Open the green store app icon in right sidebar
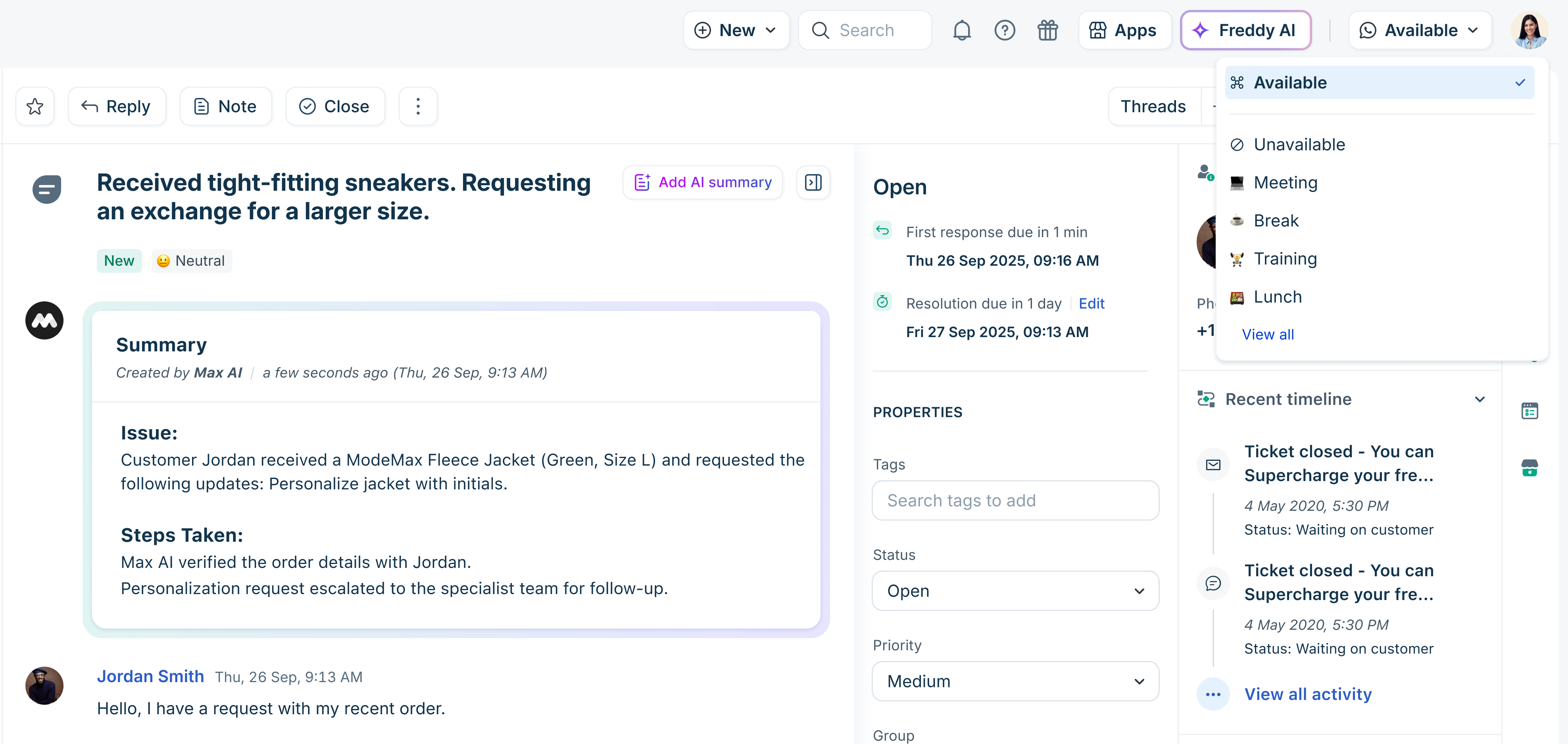 click(x=1529, y=468)
